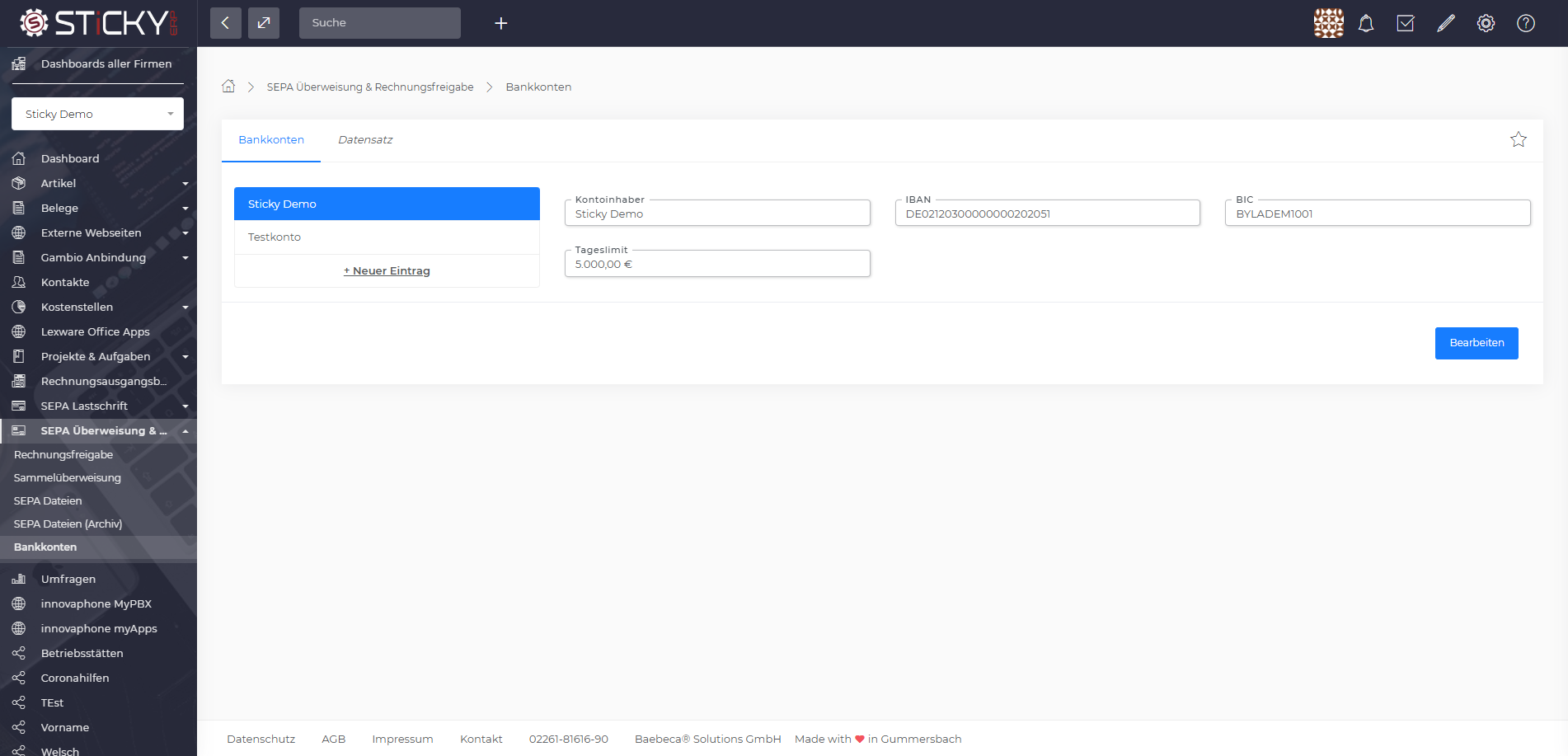
Task: Toggle fullscreen expand icon
Action: pos(264,23)
